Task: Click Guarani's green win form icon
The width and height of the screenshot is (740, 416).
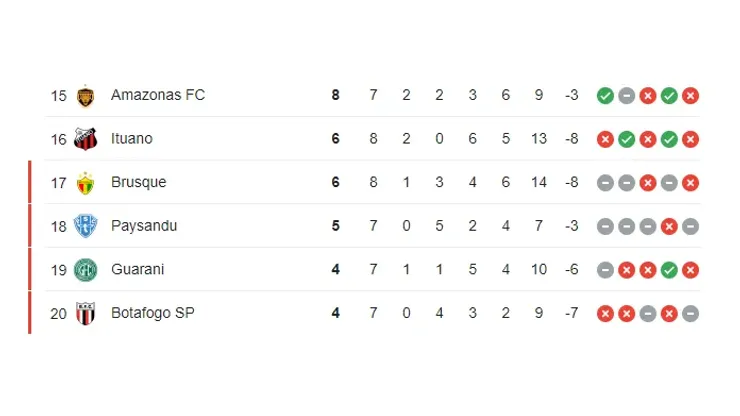Action: (669, 270)
